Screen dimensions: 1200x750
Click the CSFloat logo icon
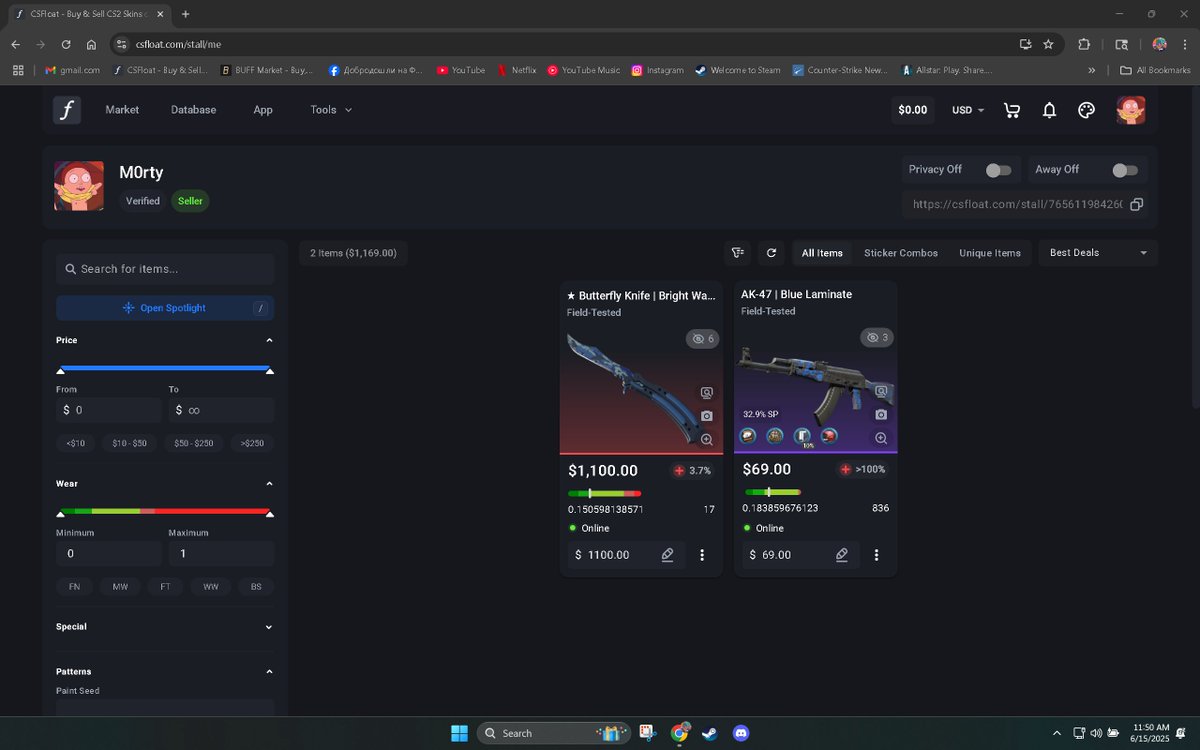coord(67,110)
